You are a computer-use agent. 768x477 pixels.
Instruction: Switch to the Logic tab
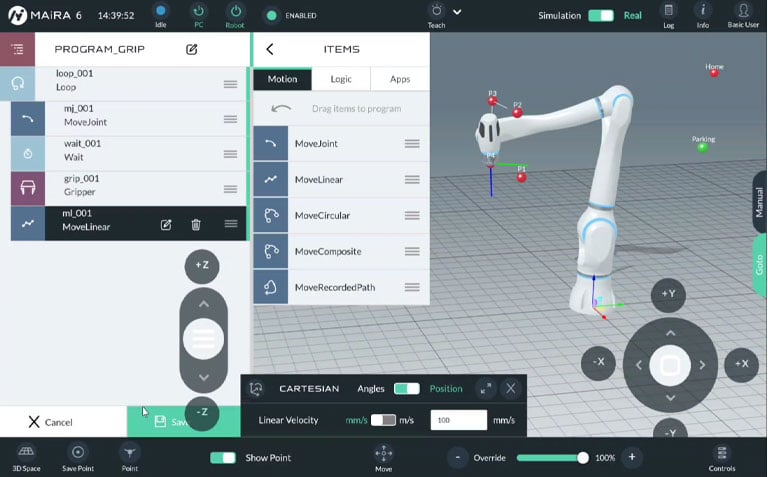pos(341,79)
